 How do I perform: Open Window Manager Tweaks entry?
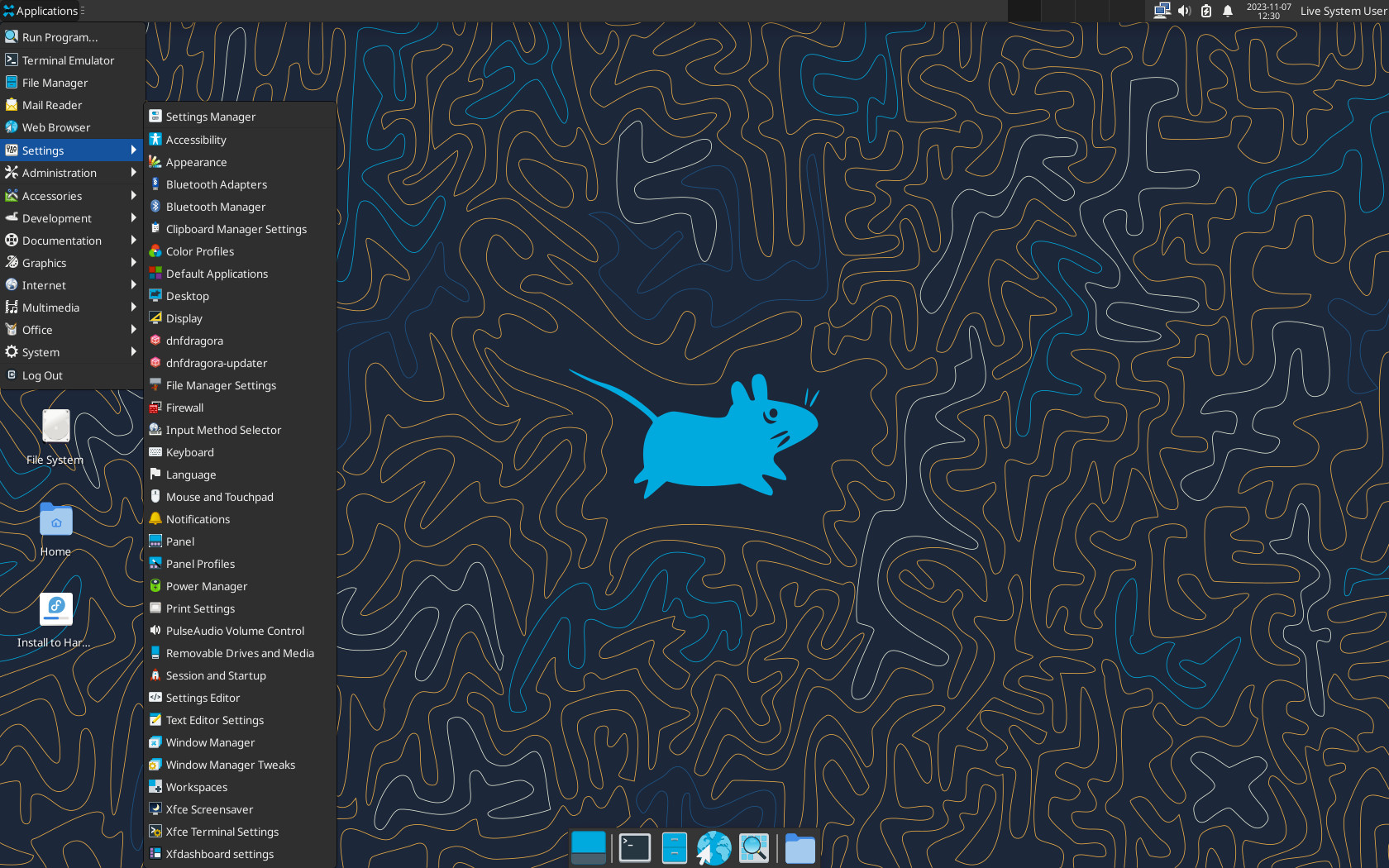[x=240, y=765]
